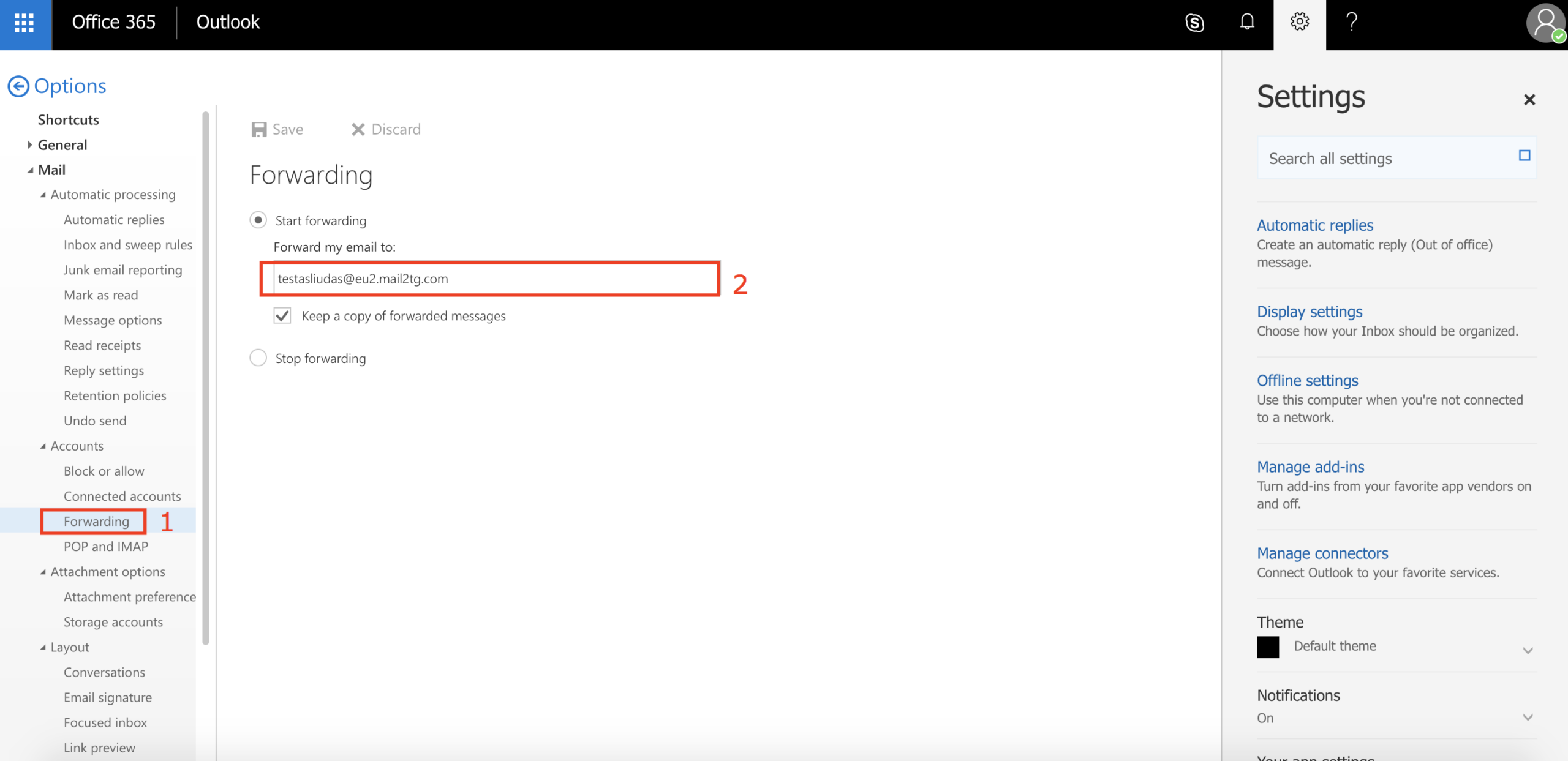Open Skype from the top bar
1568x761 pixels.
point(1194,23)
